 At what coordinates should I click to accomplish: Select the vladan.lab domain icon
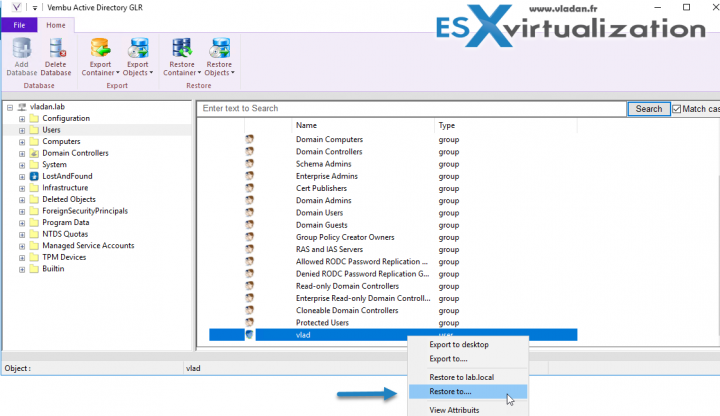point(22,107)
